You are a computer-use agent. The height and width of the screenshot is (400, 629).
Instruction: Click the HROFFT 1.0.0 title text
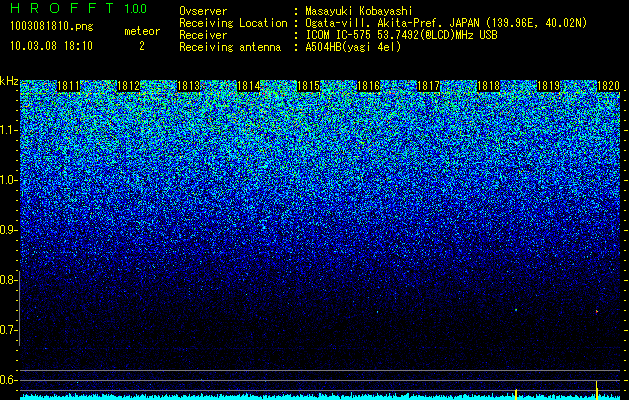coord(79,8)
